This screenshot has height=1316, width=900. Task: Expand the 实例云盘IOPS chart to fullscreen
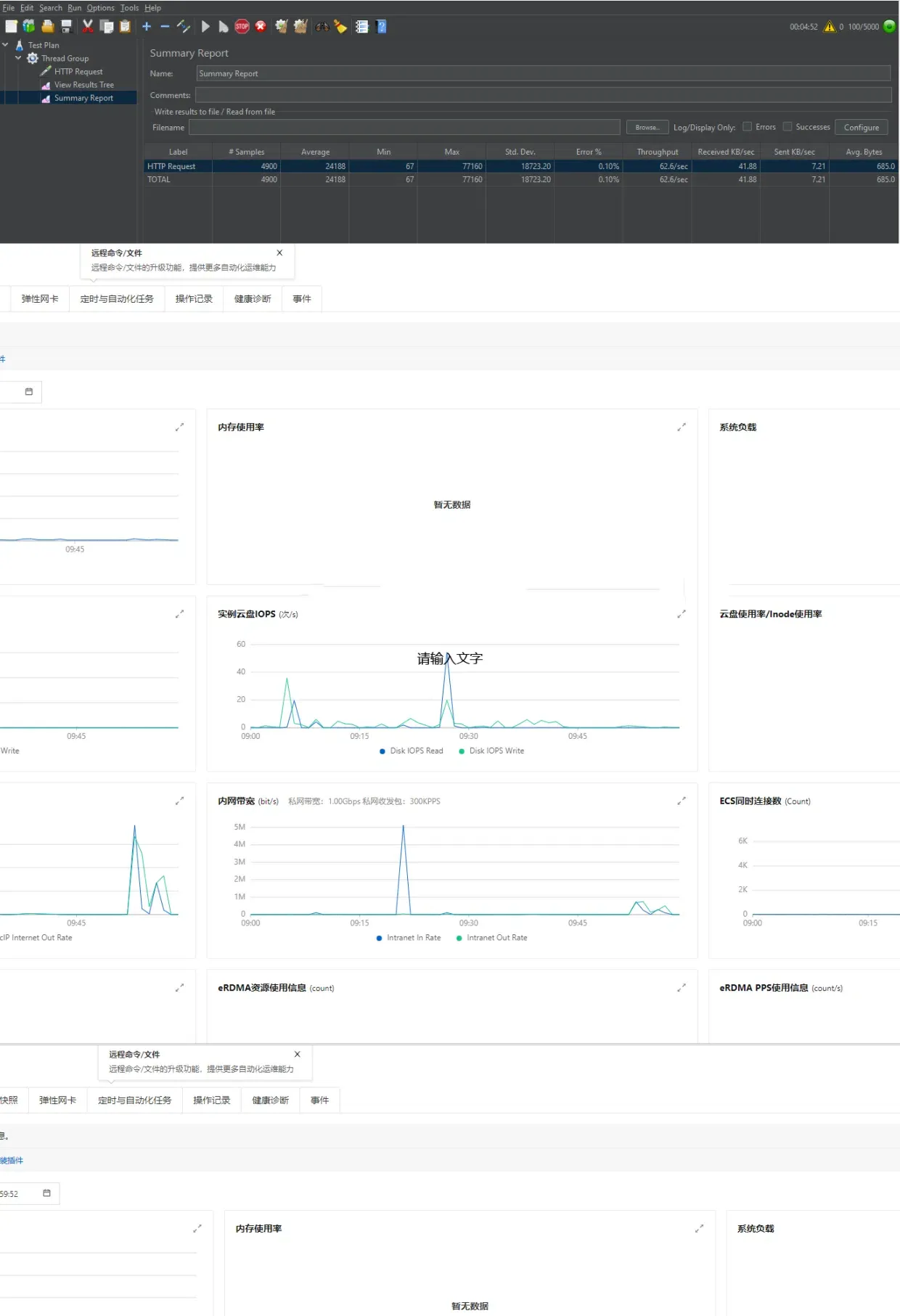coord(681,614)
